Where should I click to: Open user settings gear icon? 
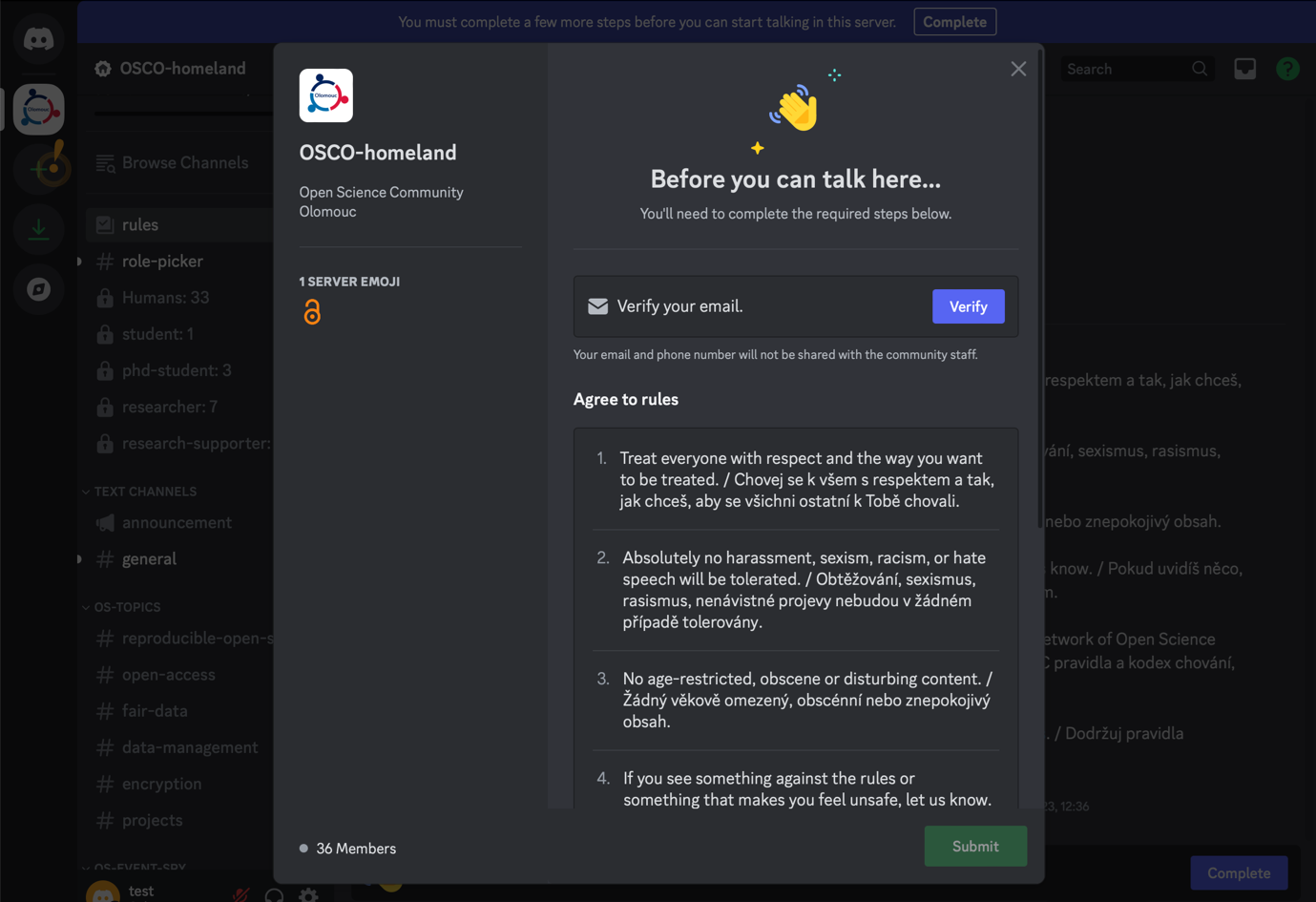(308, 894)
